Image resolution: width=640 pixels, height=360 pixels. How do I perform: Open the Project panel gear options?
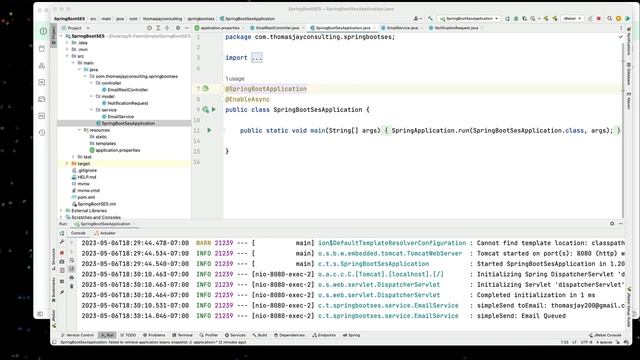(x=178, y=28)
